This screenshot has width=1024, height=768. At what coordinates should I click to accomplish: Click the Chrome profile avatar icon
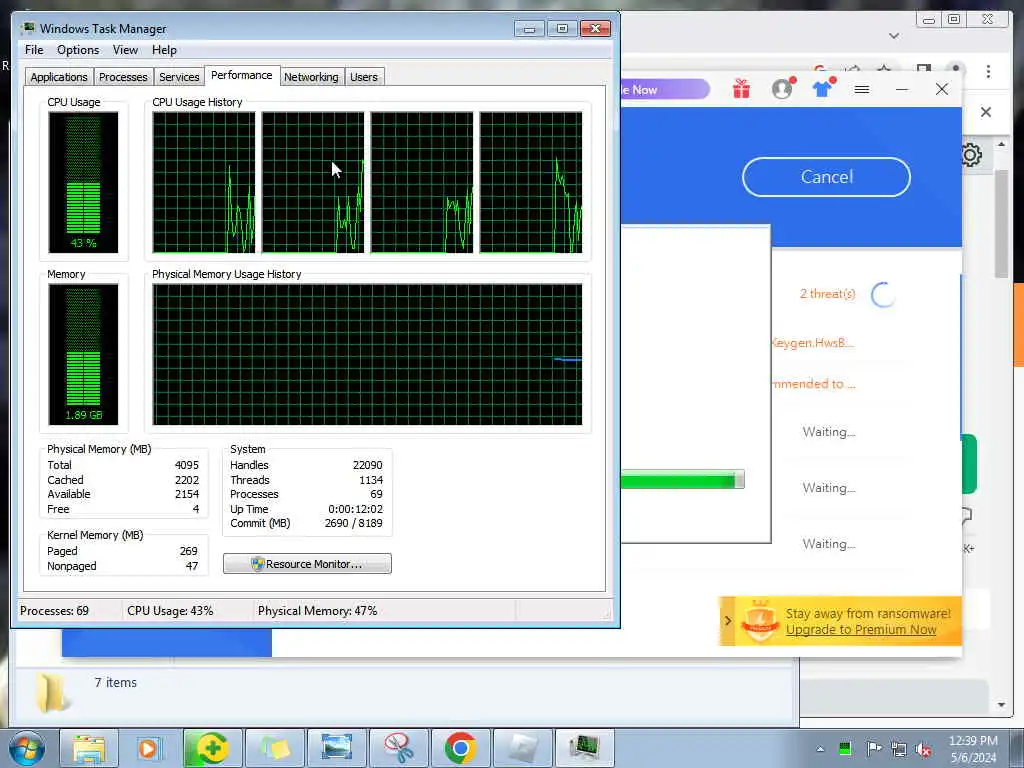[x=956, y=69]
